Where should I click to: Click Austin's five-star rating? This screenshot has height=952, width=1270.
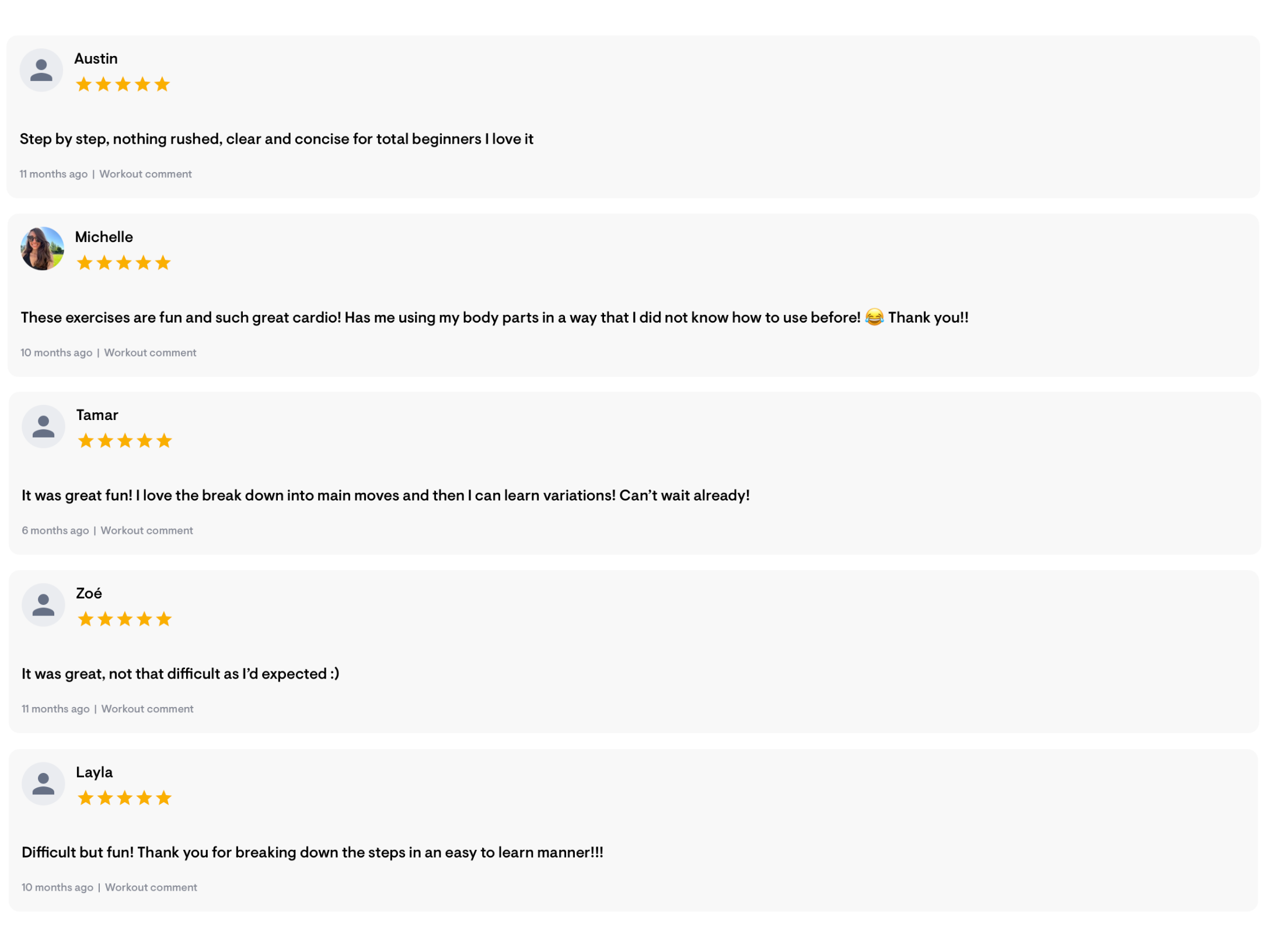(123, 85)
